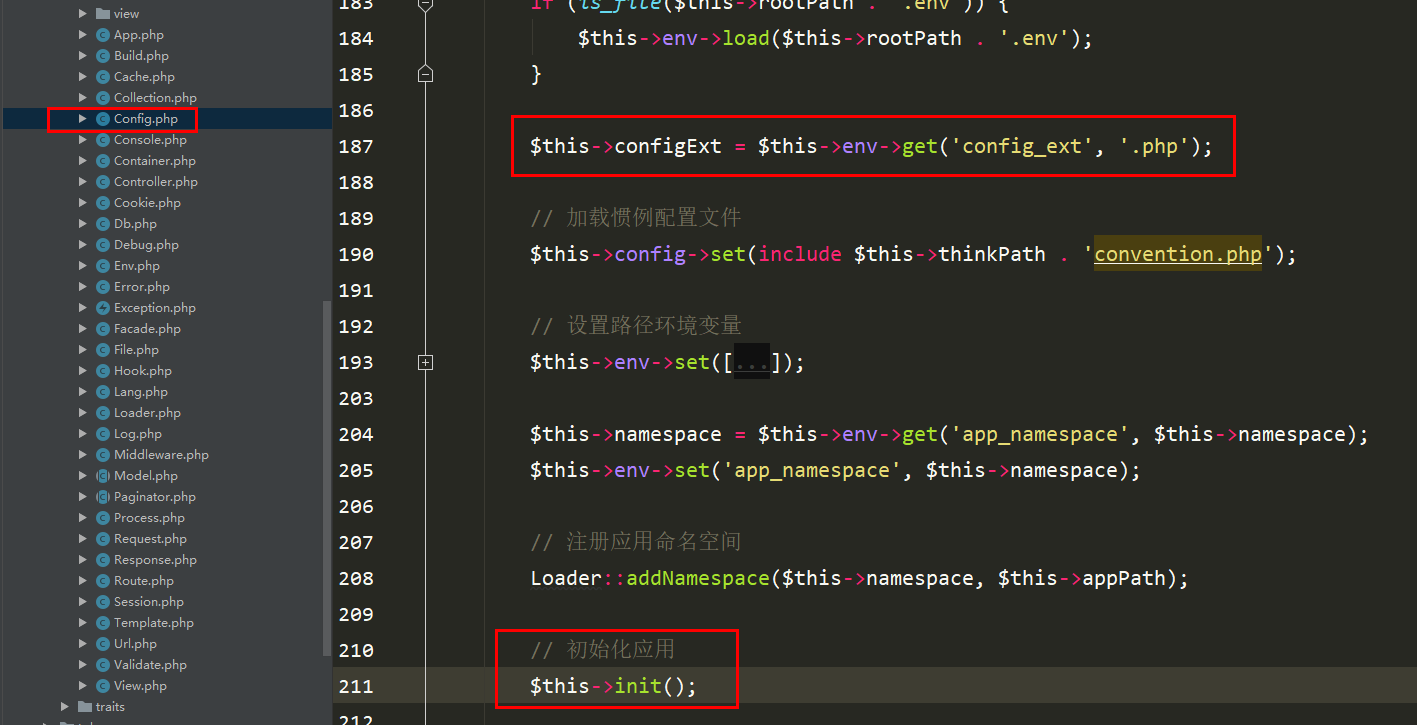Viewport: 1417px width, 725px height.
Task: Select Session.php in the project tree
Action: (x=149, y=602)
